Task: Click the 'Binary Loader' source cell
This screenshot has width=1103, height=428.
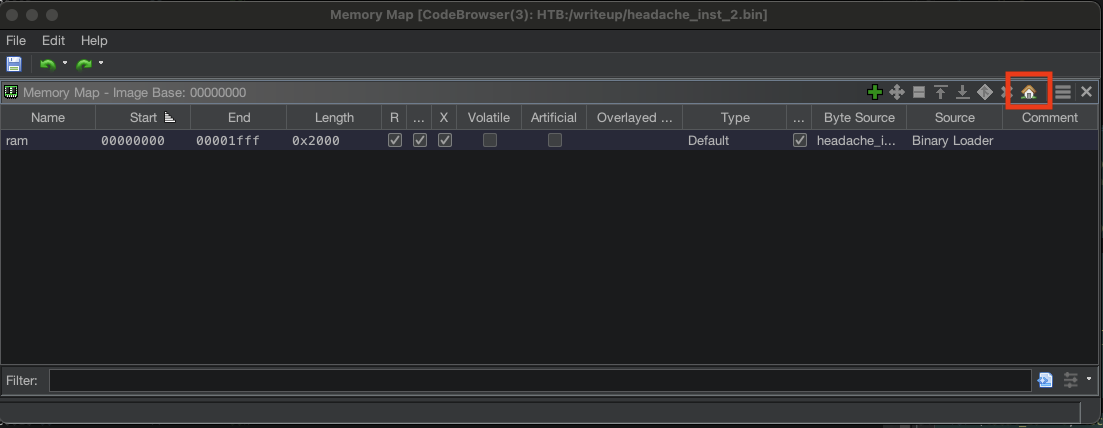Action: (955, 140)
